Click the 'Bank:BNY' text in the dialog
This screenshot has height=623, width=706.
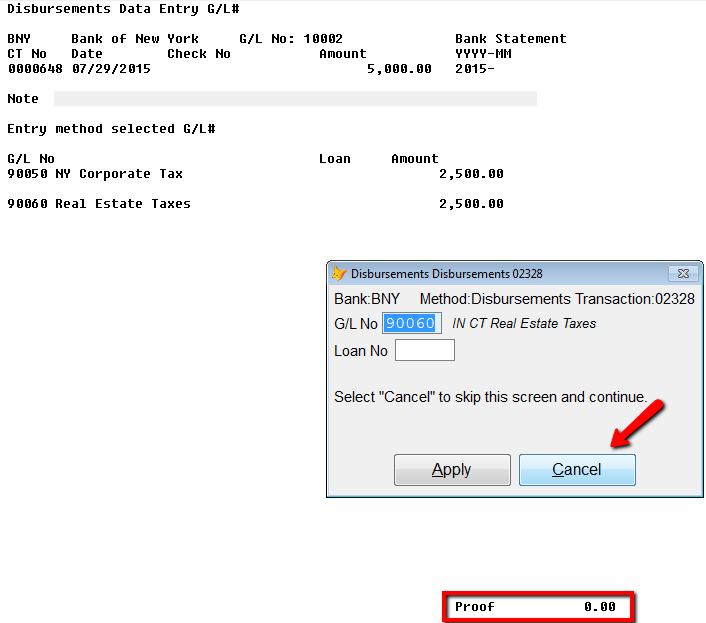[367, 299]
